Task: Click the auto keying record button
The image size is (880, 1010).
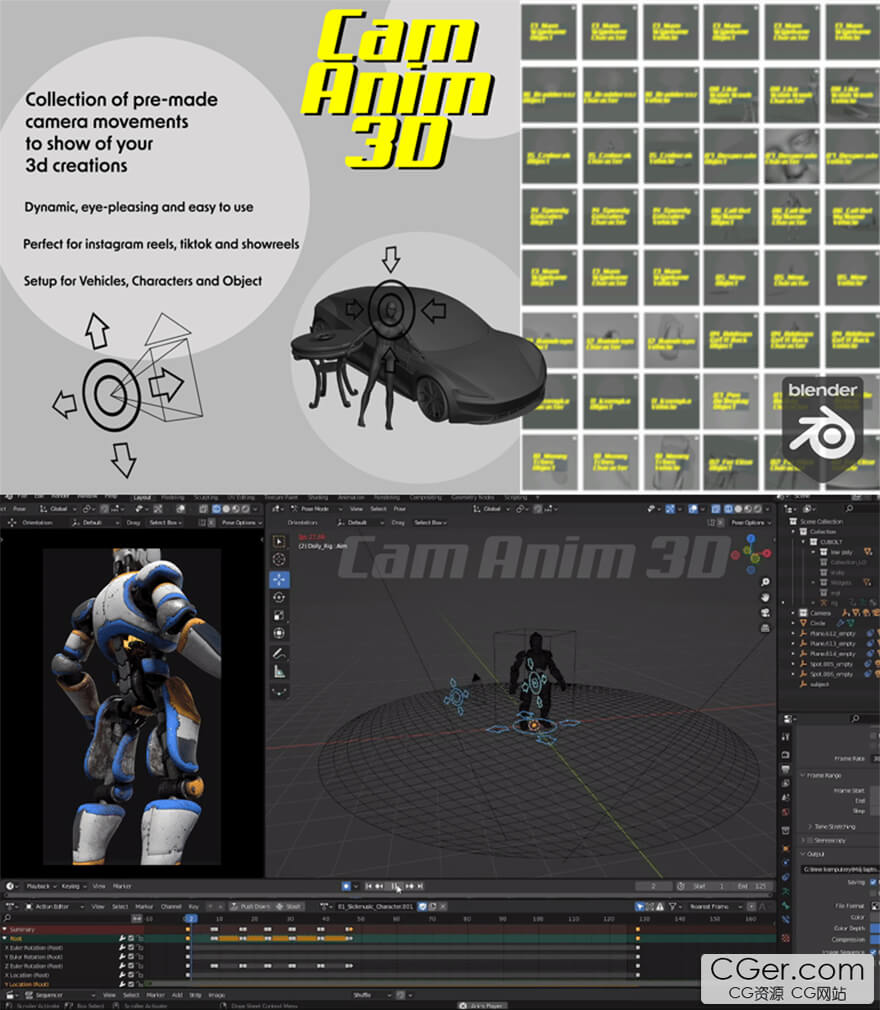Action: pos(346,886)
